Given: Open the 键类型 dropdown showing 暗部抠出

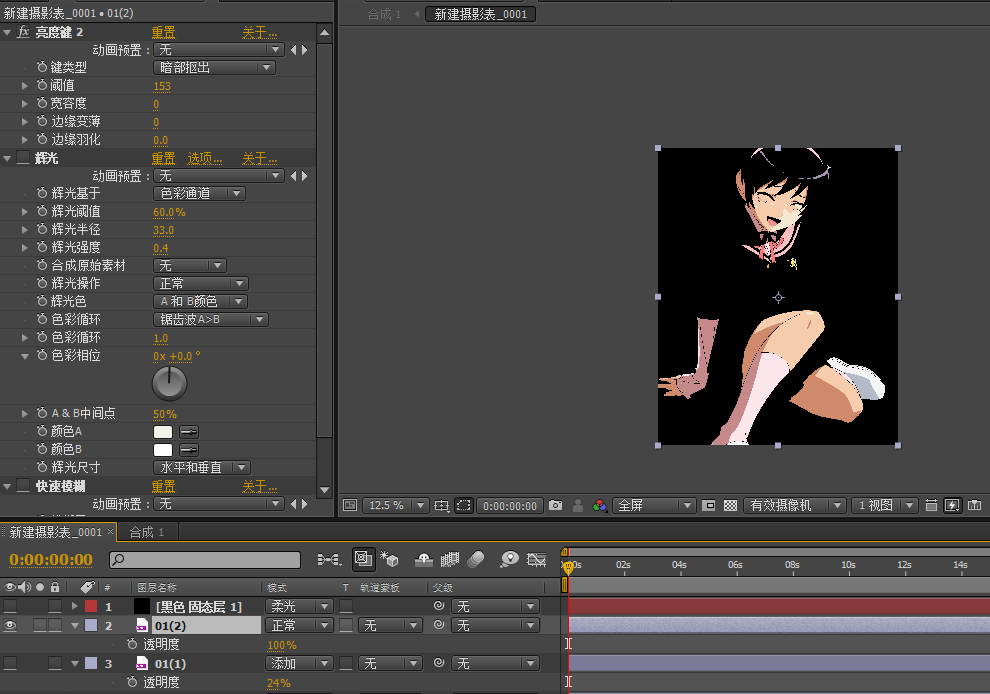Looking at the screenshot, I should coord(214,68).
